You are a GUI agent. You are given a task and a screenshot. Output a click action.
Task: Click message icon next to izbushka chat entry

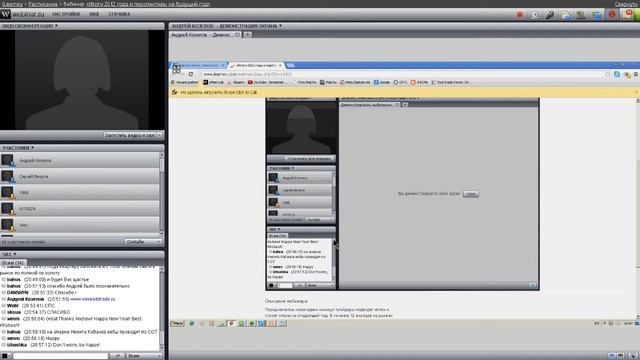pyautogui.click(x=4, y=345)
